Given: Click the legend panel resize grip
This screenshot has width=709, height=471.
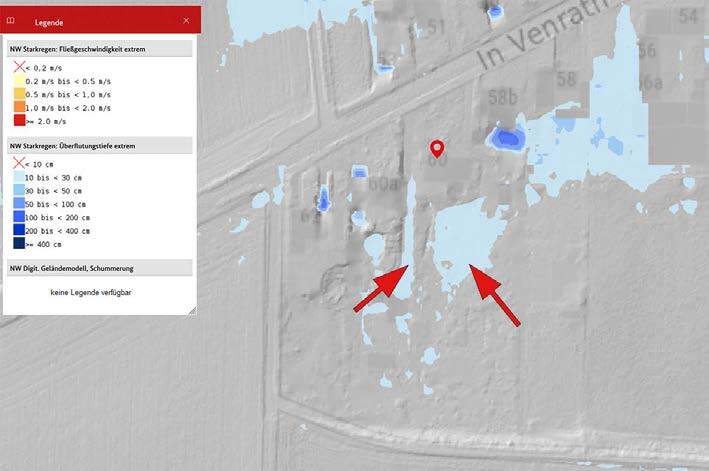Looking at the screenshot, I should 193,310.
